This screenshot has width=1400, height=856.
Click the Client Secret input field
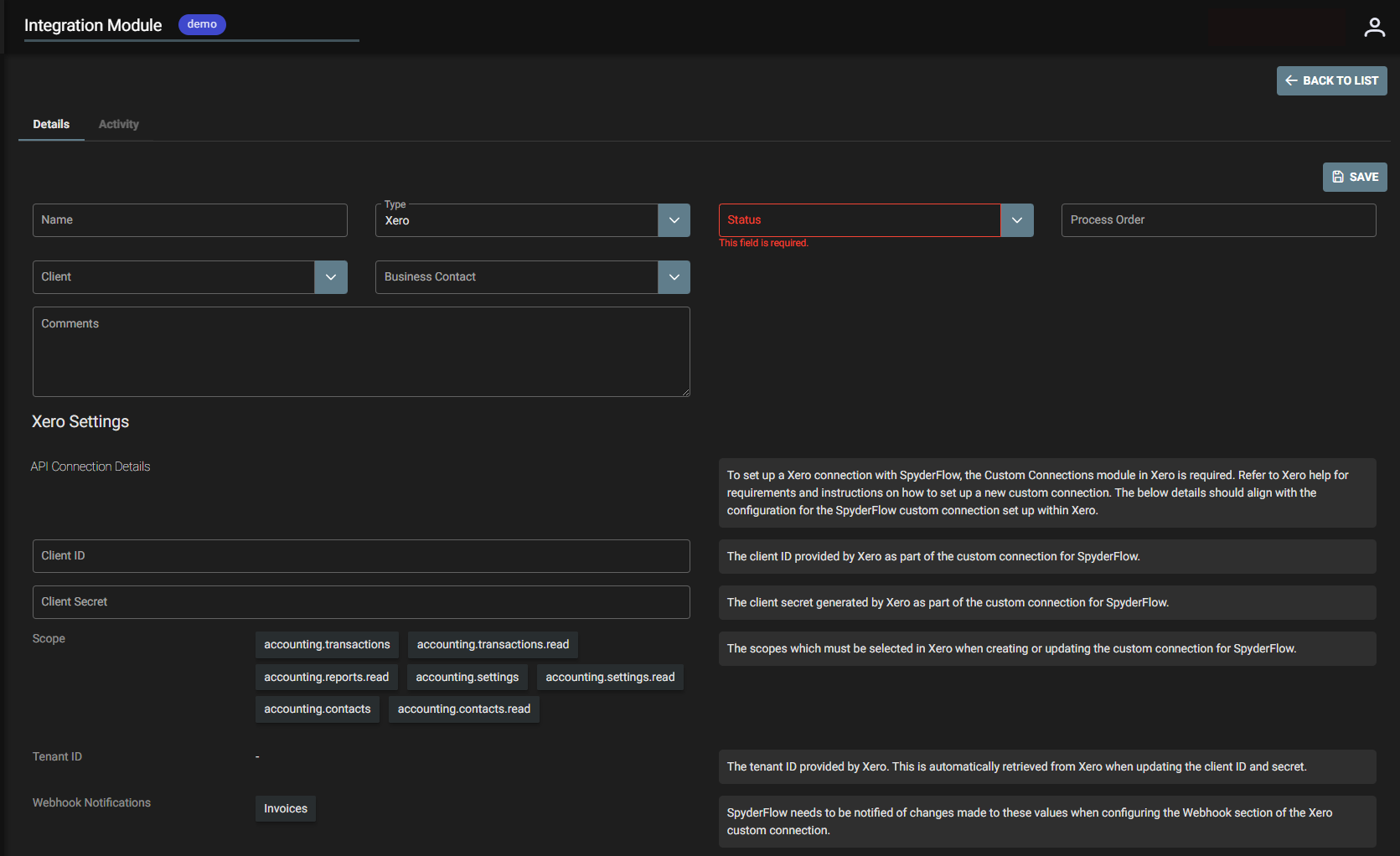(x=361, y=602)
